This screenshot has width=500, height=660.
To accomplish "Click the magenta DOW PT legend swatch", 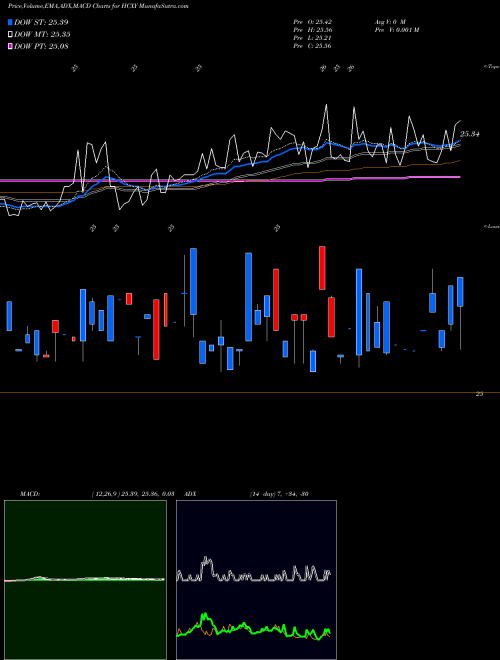I will coord(11,46).
